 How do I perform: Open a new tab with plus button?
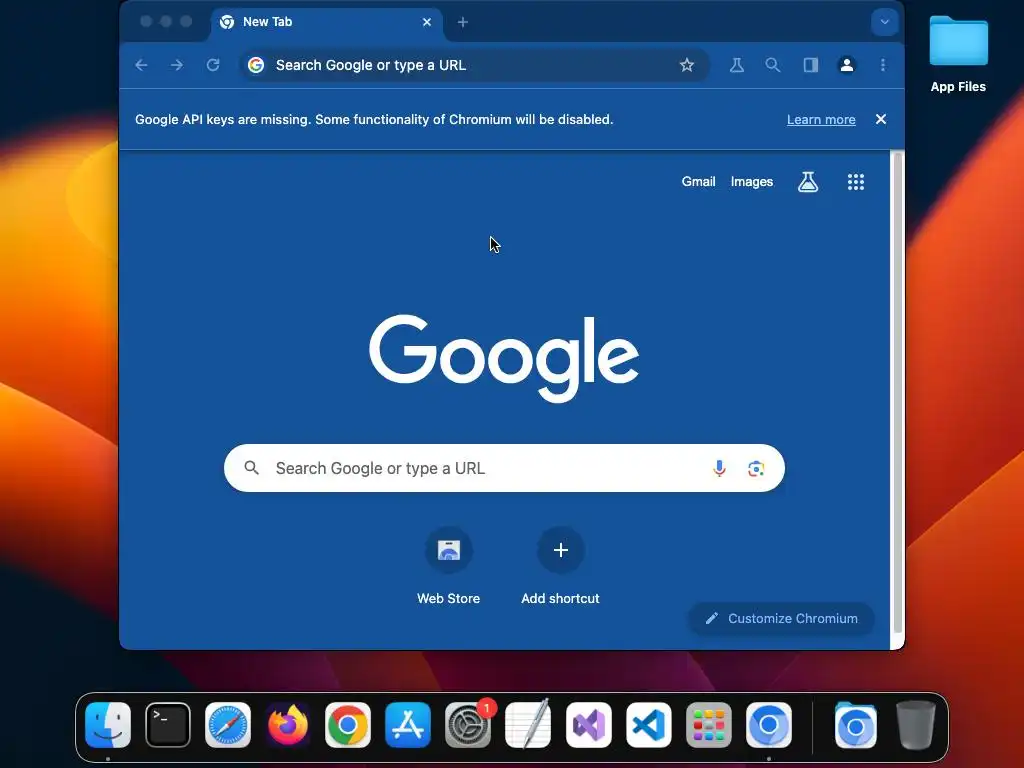[462, 22]
